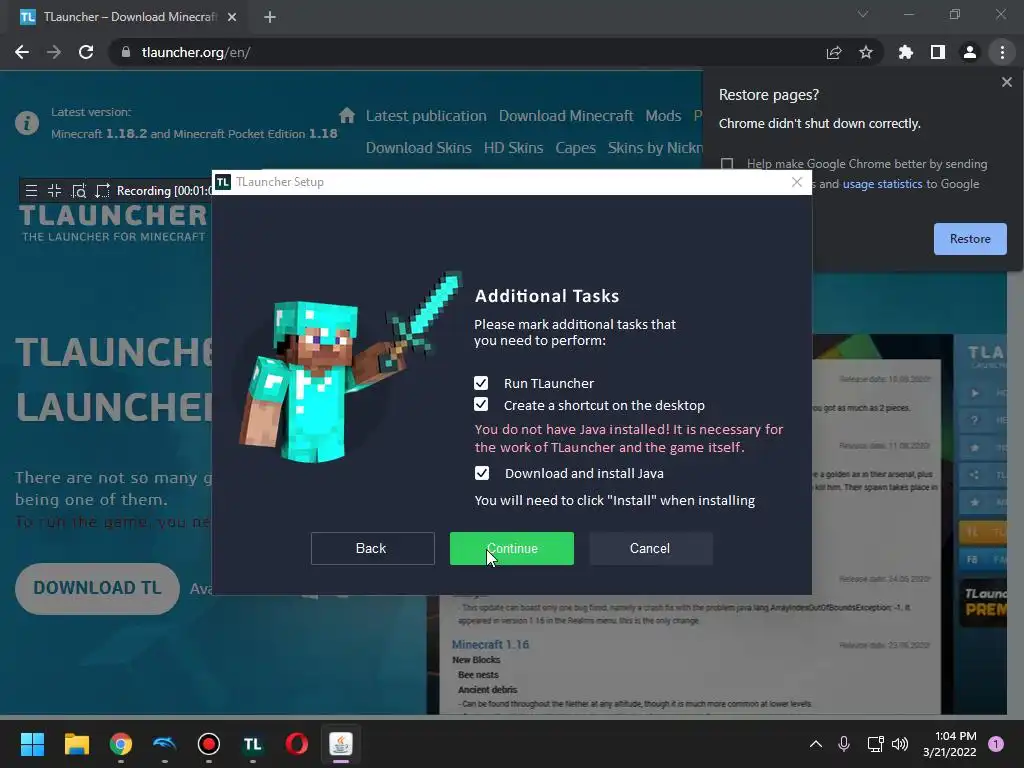The height and width of the screenshot is (768, 1024).
Task: Click the TLauncher site logo
Action: pyautogui.click(x=113, y=223)
